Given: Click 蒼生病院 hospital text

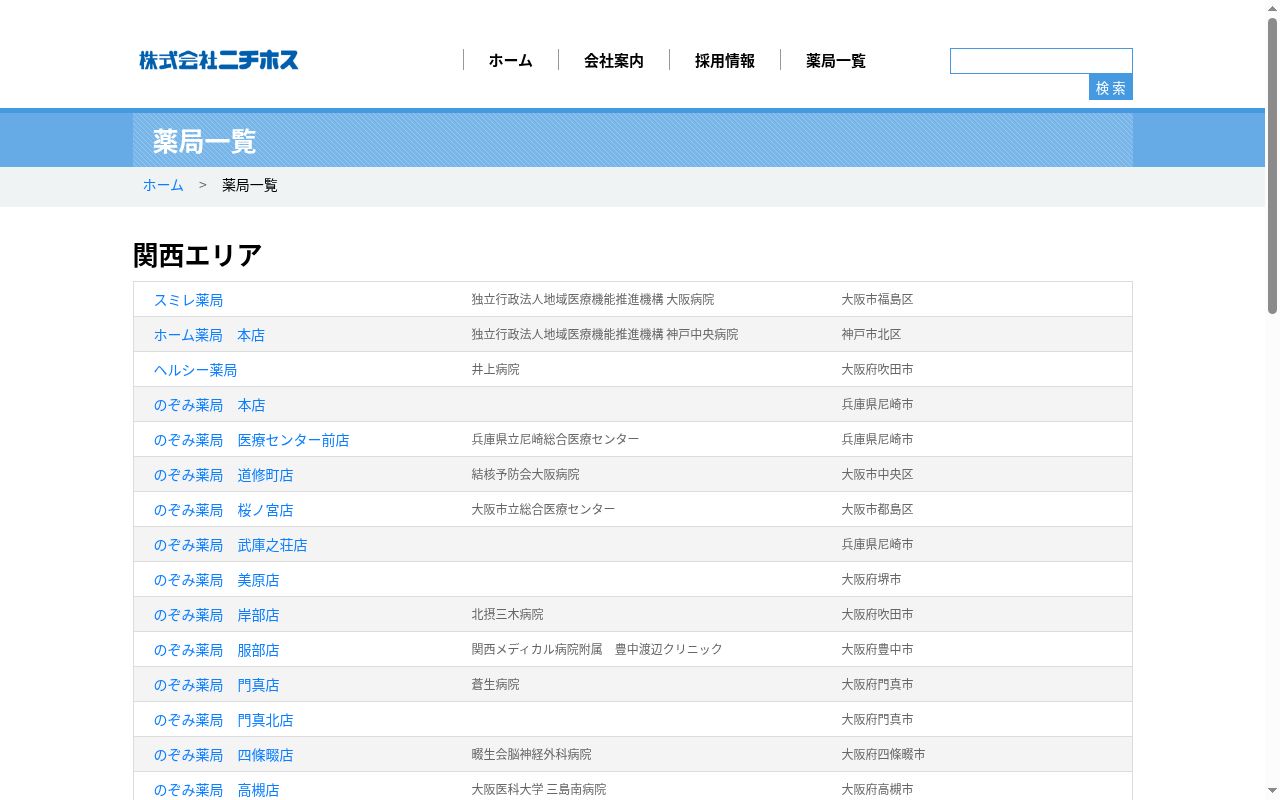Looking at the screenshot, I should pos(496,684).
